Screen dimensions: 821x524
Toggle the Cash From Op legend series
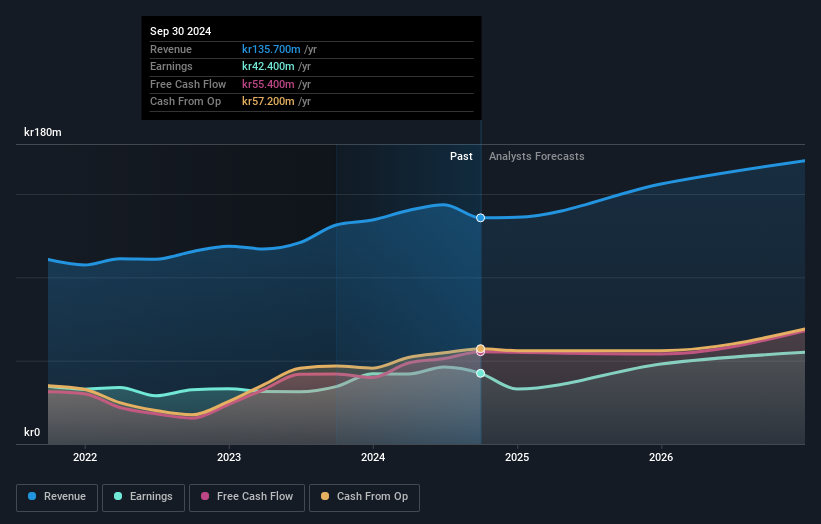[364, 497]
